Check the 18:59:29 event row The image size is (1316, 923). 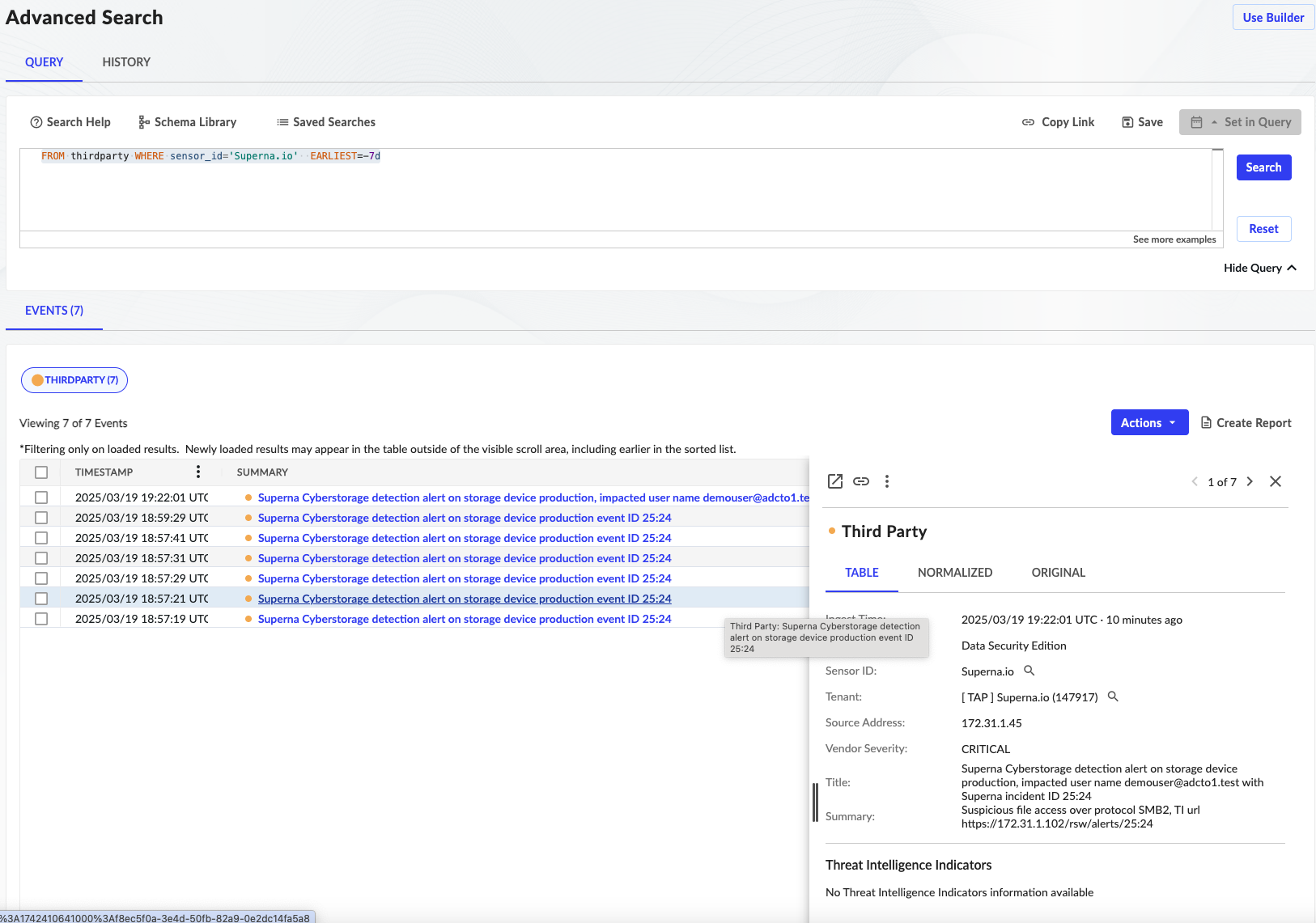pos(41,518)
